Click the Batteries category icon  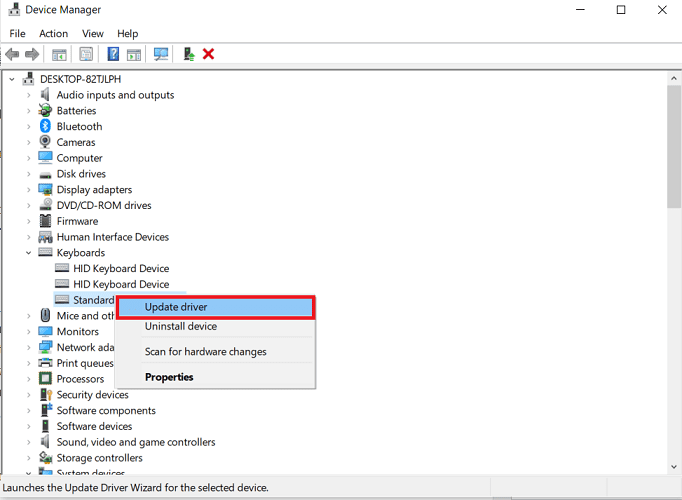tap(45, 111)
